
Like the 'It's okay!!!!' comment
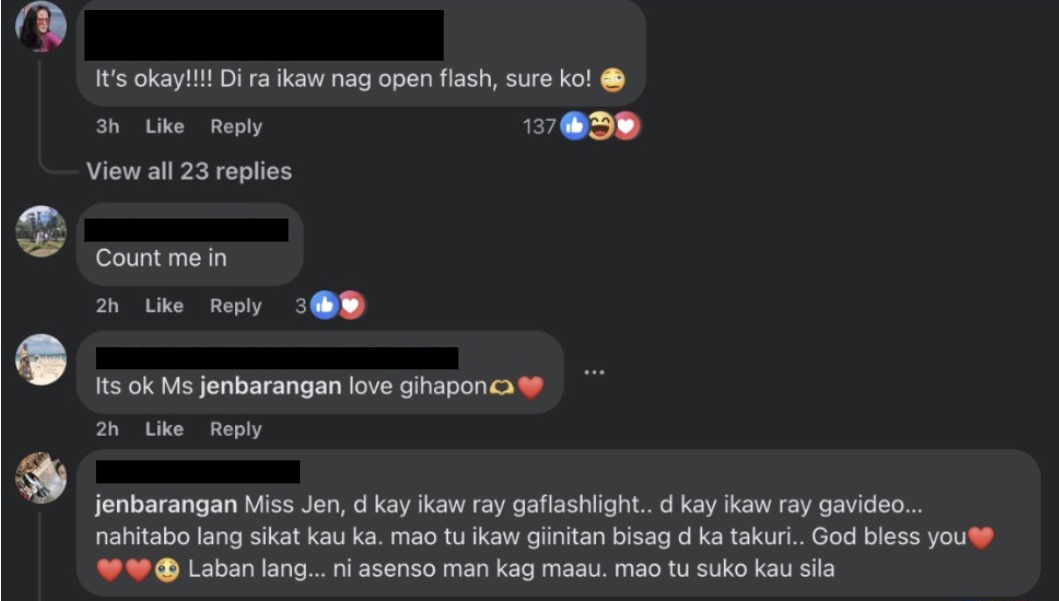pyautogui.click(x=165, y=126)
